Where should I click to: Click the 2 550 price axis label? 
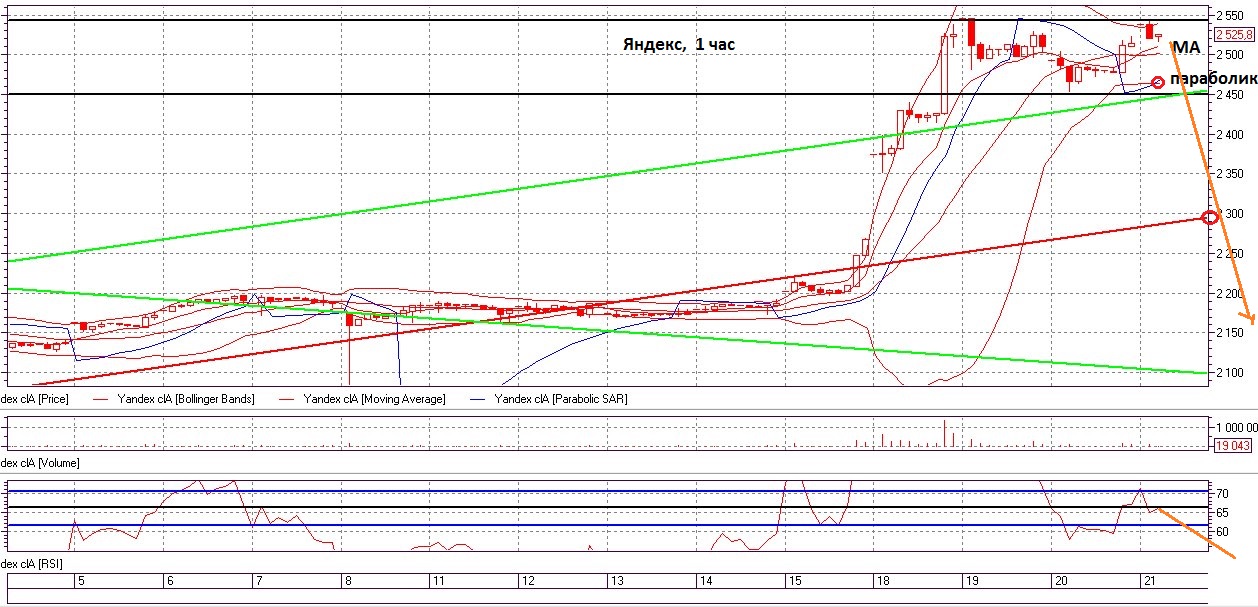click(x=1231, y=15)
